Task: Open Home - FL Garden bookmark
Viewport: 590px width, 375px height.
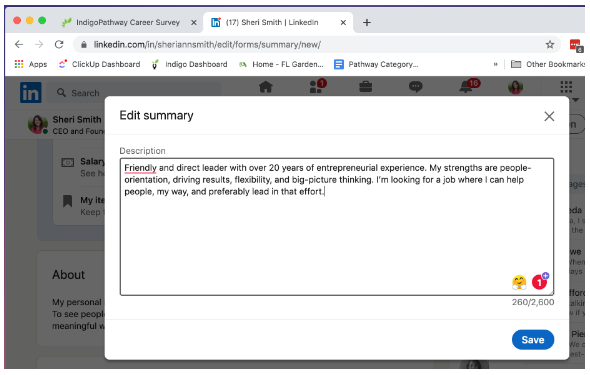Action: point(281,64)
